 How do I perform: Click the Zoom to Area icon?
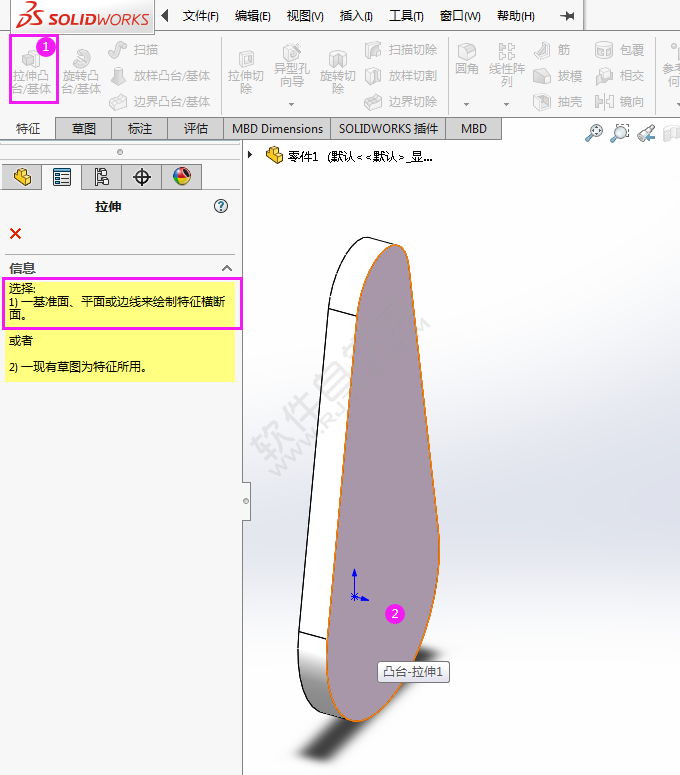click(x=620, y=133)
